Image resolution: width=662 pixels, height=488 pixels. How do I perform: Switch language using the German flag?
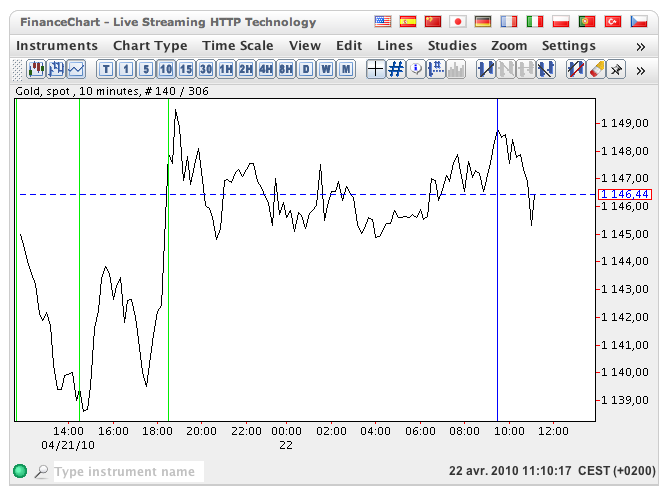tap(484, 21)
